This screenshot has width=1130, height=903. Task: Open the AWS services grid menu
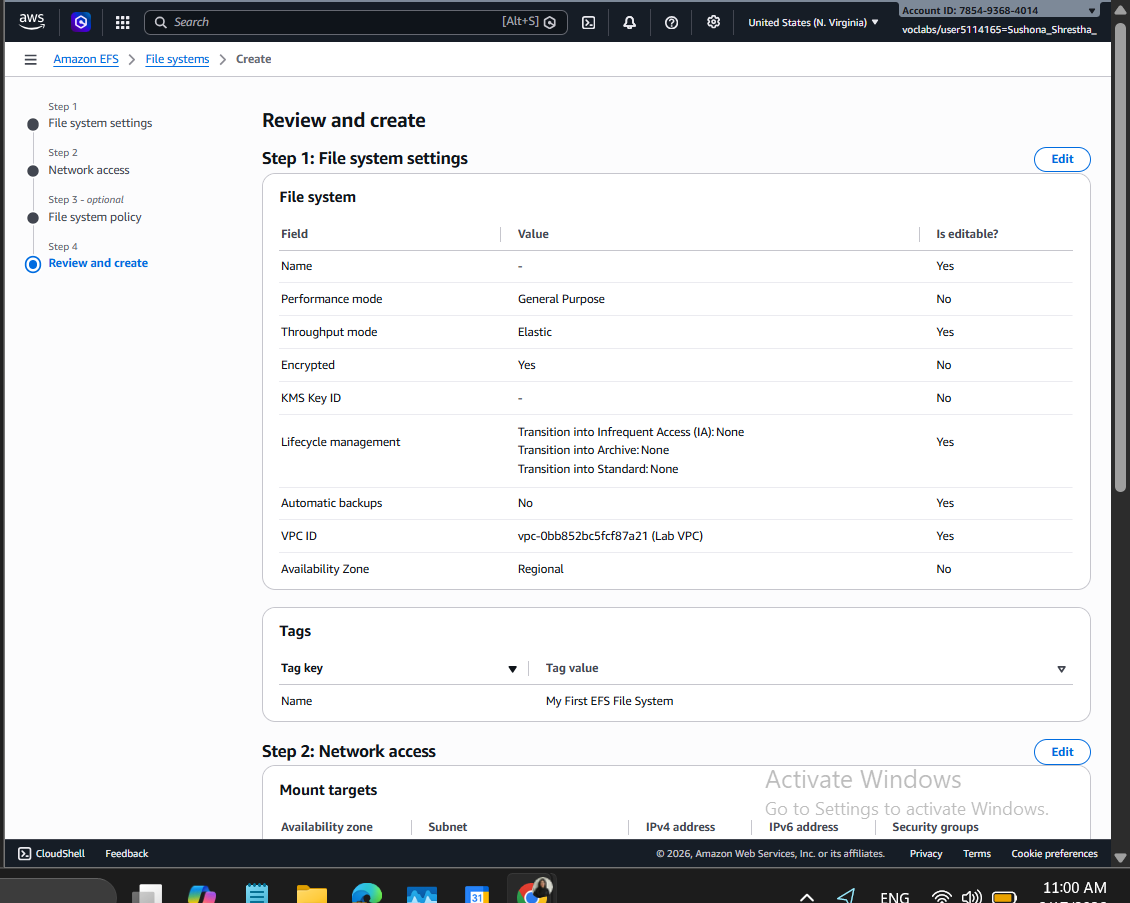coord(123,22)
